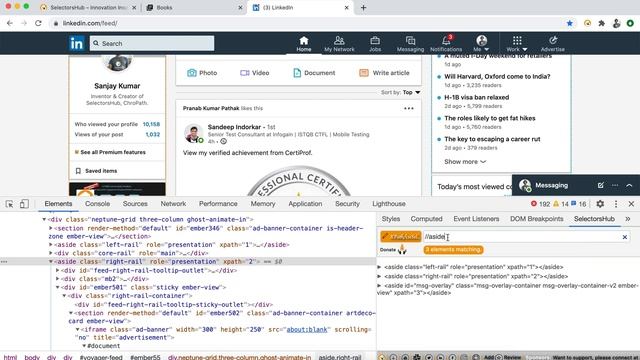Switch to DevTools Performance tab
Image resolution: width=640 pixels, height=360 pixels.
pos(218,204)
